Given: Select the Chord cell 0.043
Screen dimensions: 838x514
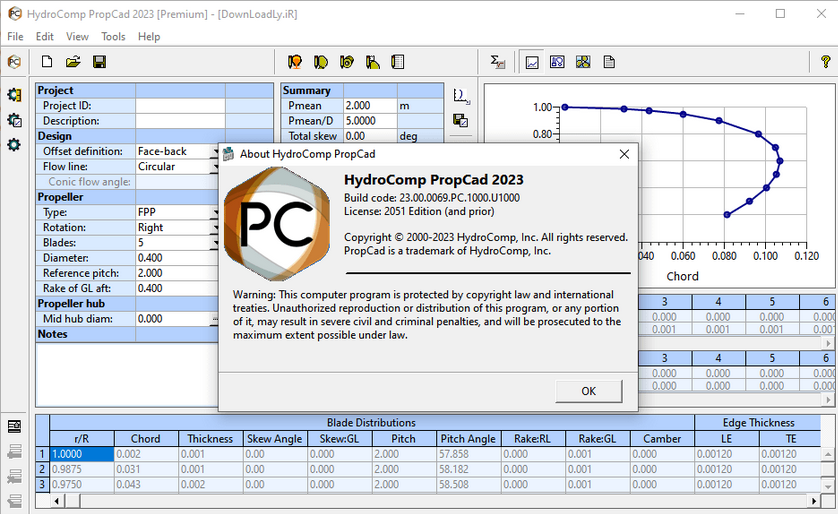Looking at the screenshot, I should [146, 485].
